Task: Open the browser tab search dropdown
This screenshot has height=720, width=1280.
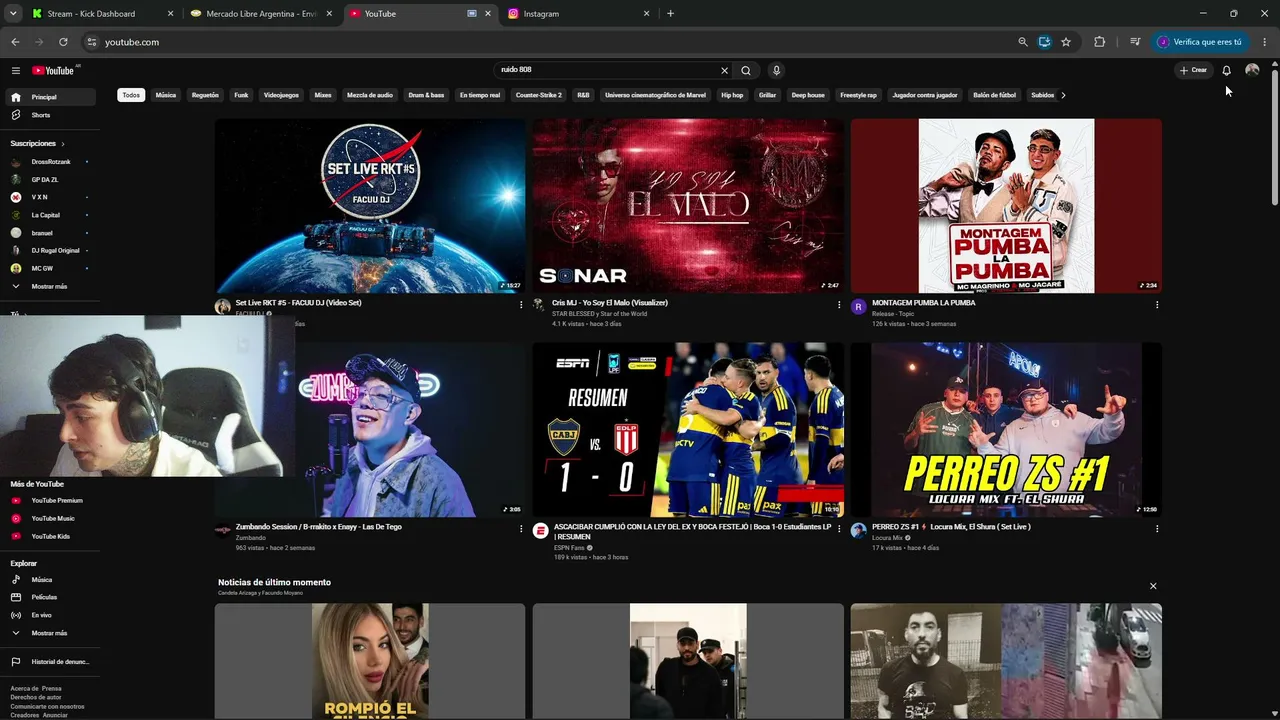Action: point(13,14)
